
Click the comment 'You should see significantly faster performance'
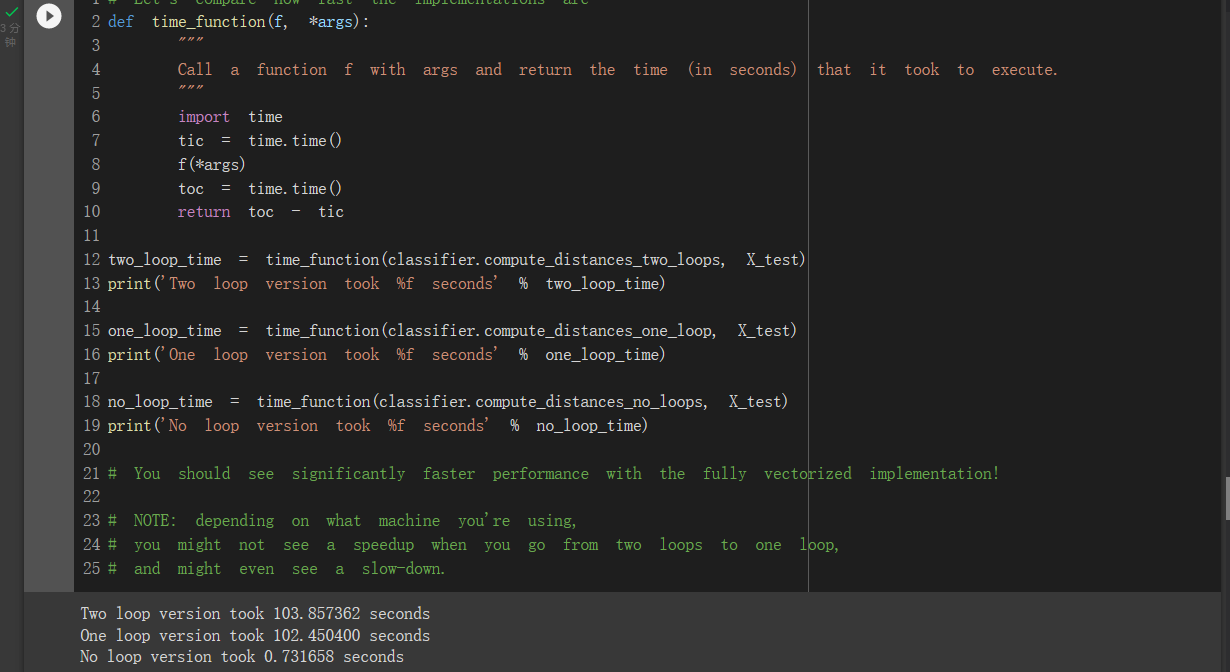[554, 474]
